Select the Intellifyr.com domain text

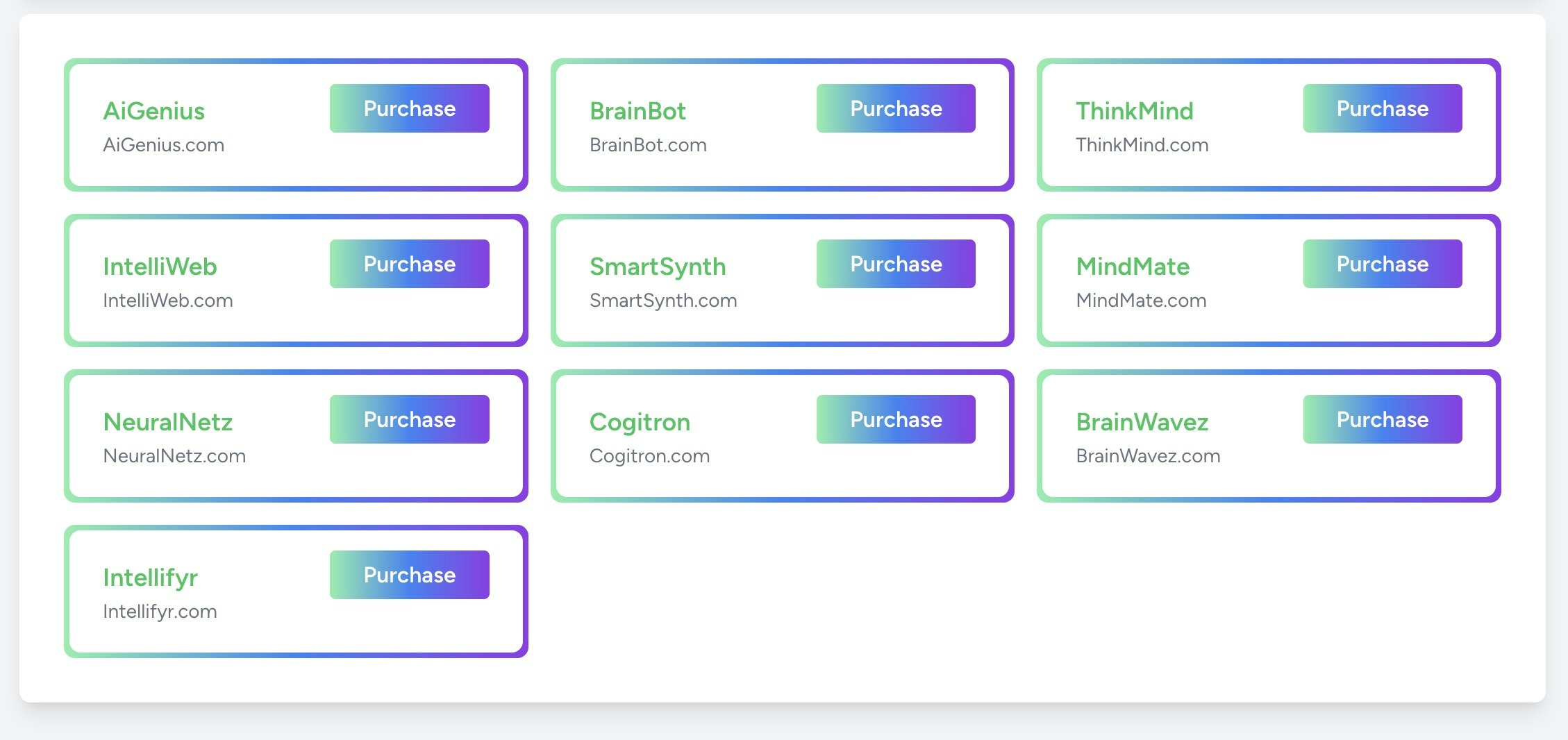coord(160,612)
